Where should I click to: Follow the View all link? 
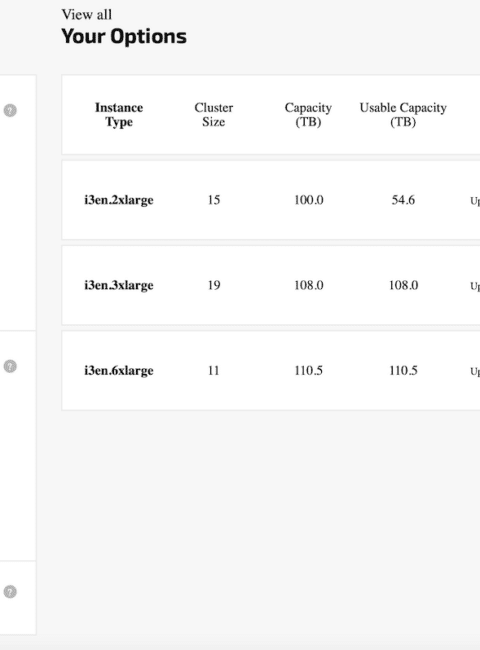coord(87,15)
